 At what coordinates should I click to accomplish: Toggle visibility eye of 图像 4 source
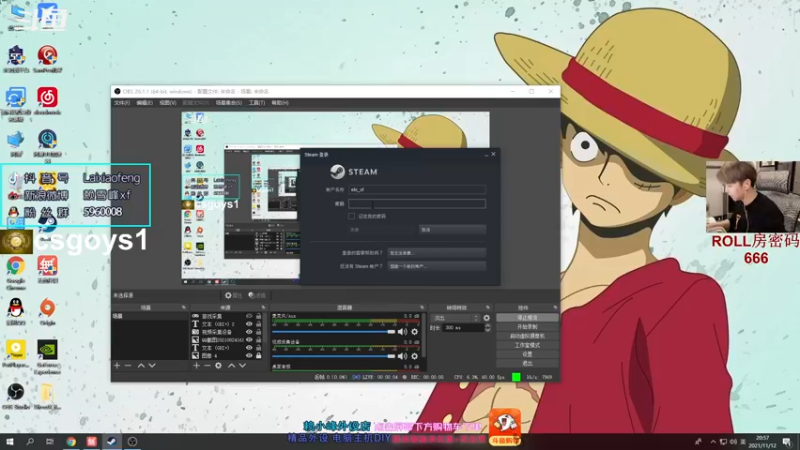249,356
